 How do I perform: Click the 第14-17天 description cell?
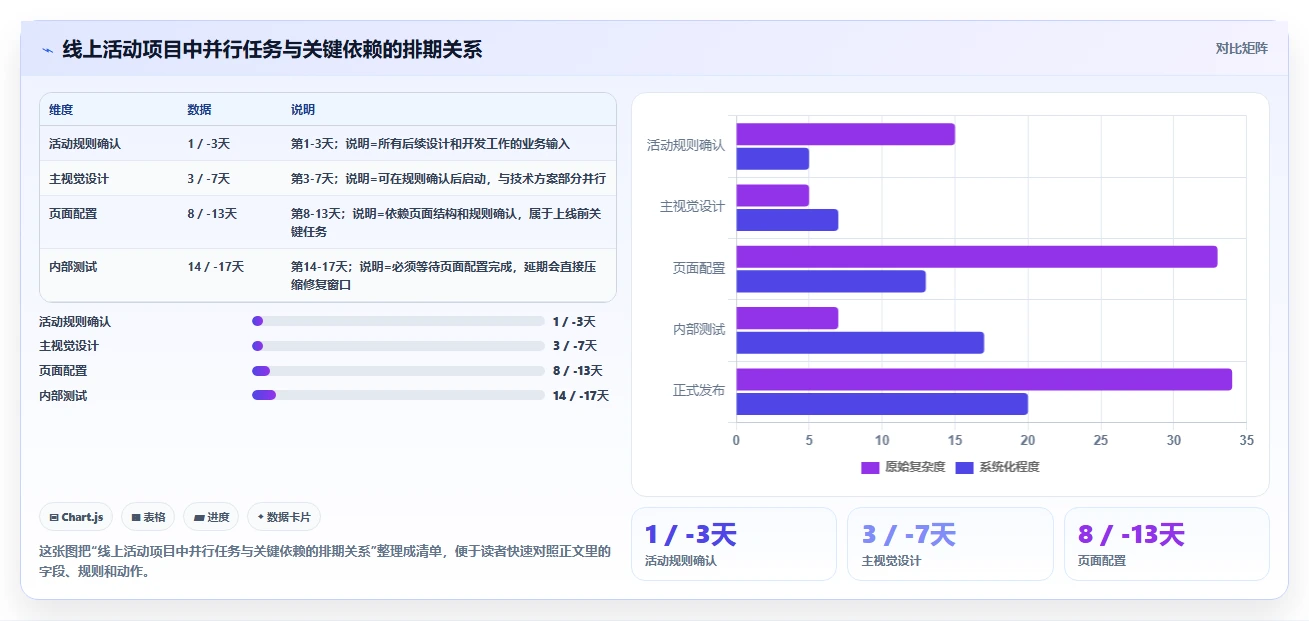coord(444,276)
